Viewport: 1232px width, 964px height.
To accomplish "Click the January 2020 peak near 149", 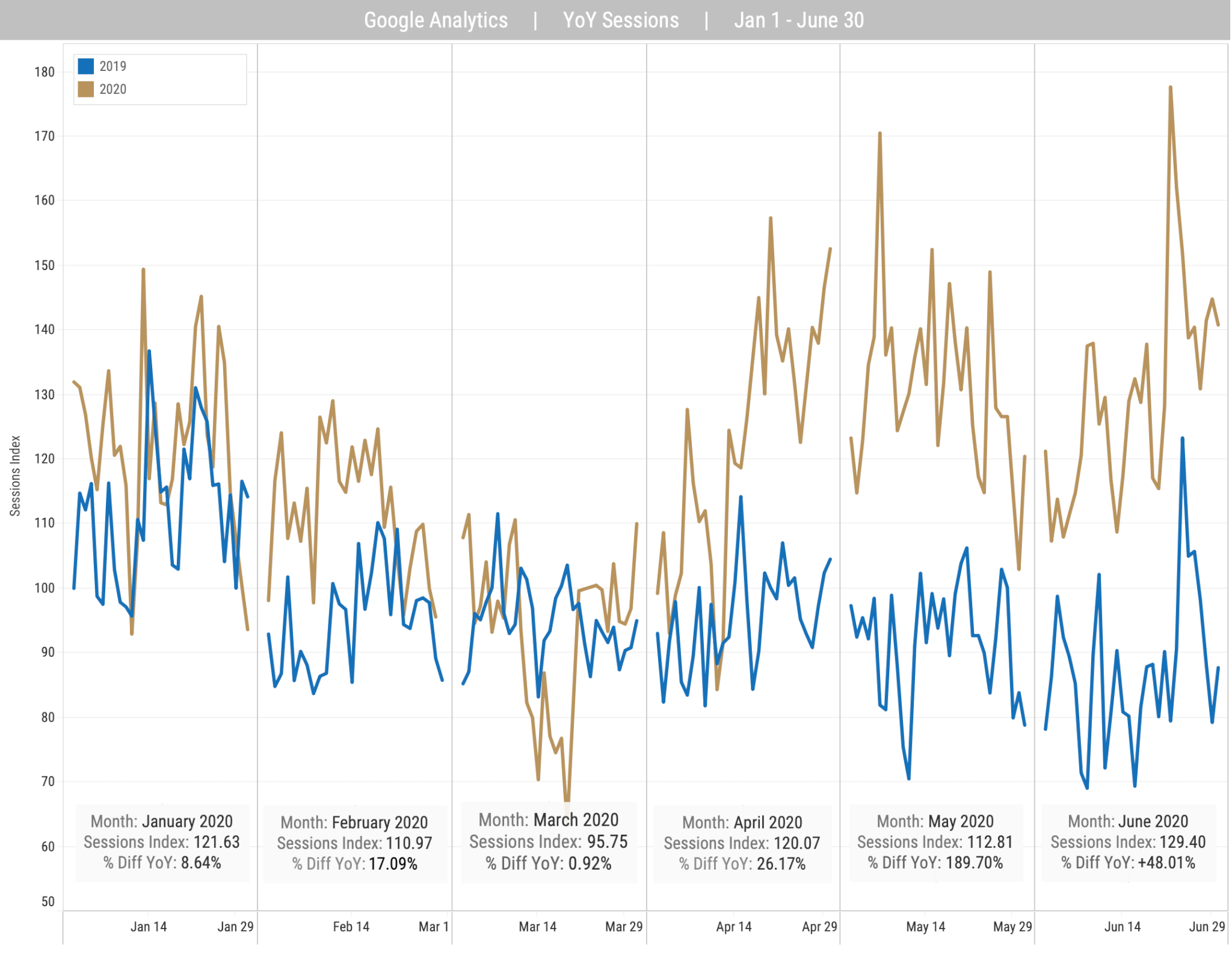I will pyautogui.click(x=143, y=270).
